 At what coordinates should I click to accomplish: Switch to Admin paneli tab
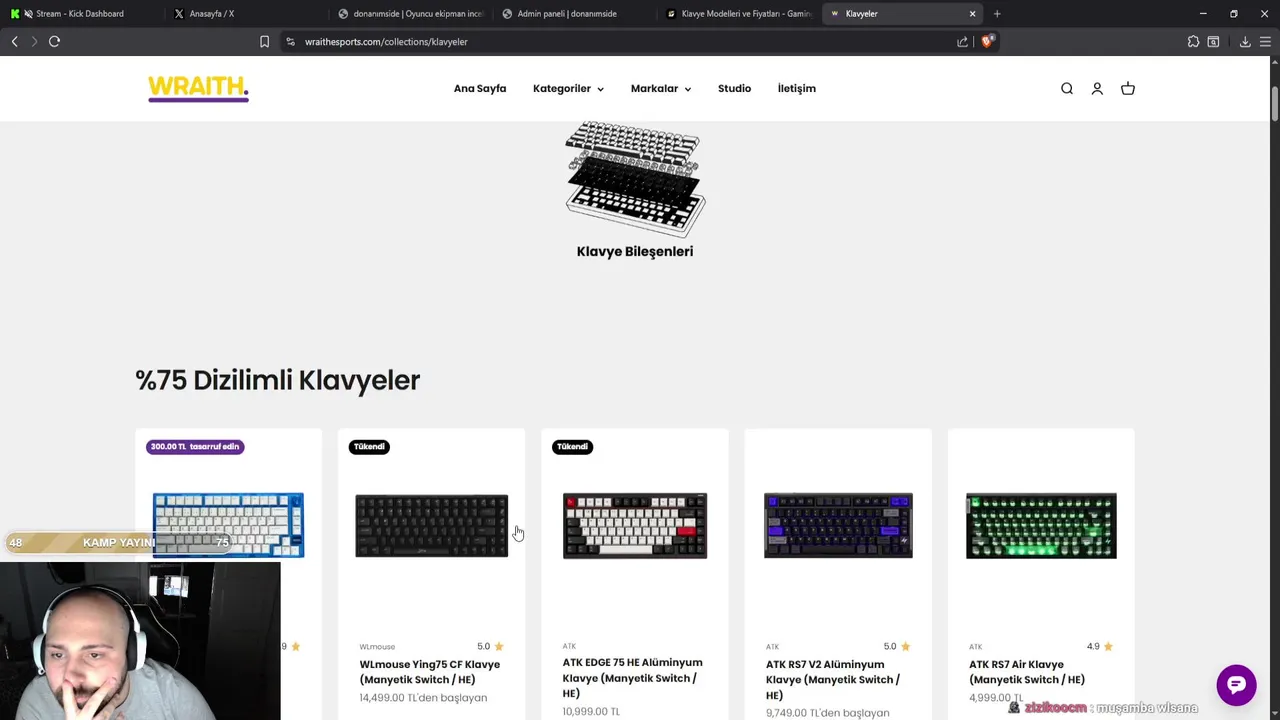(574, 14)
